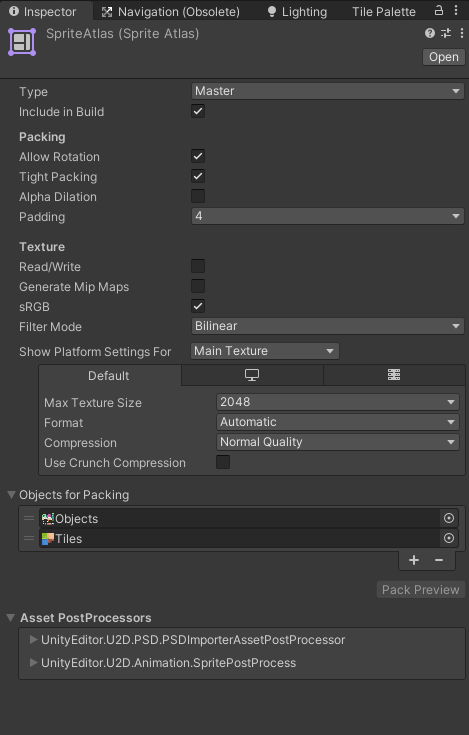
Task: Click the Open button
Action: point(444,57)
